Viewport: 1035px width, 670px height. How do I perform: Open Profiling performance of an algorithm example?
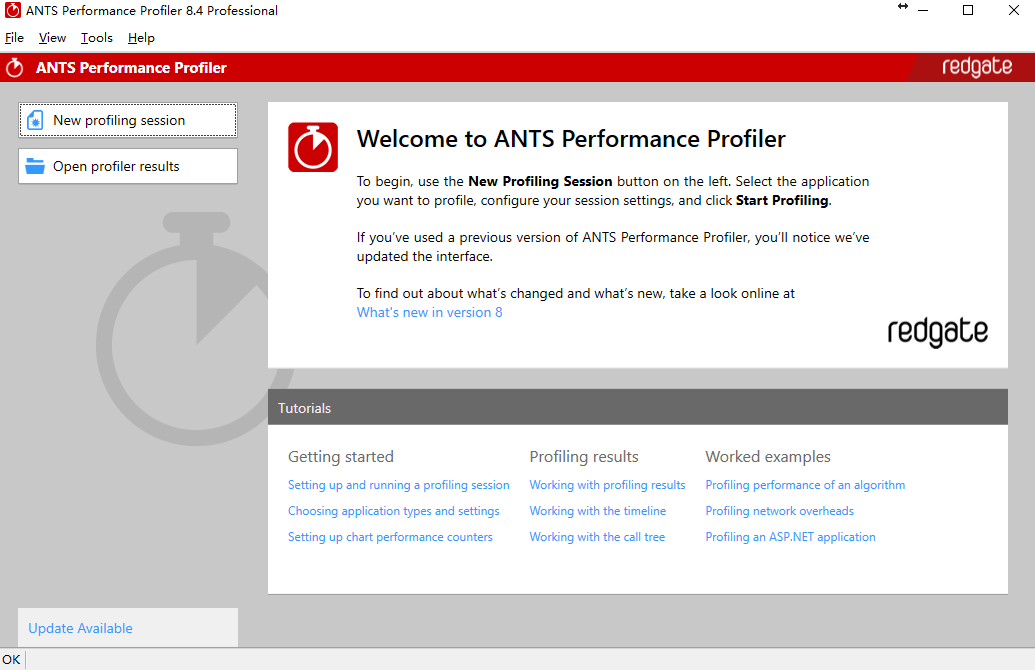click(x=805, y=485)
